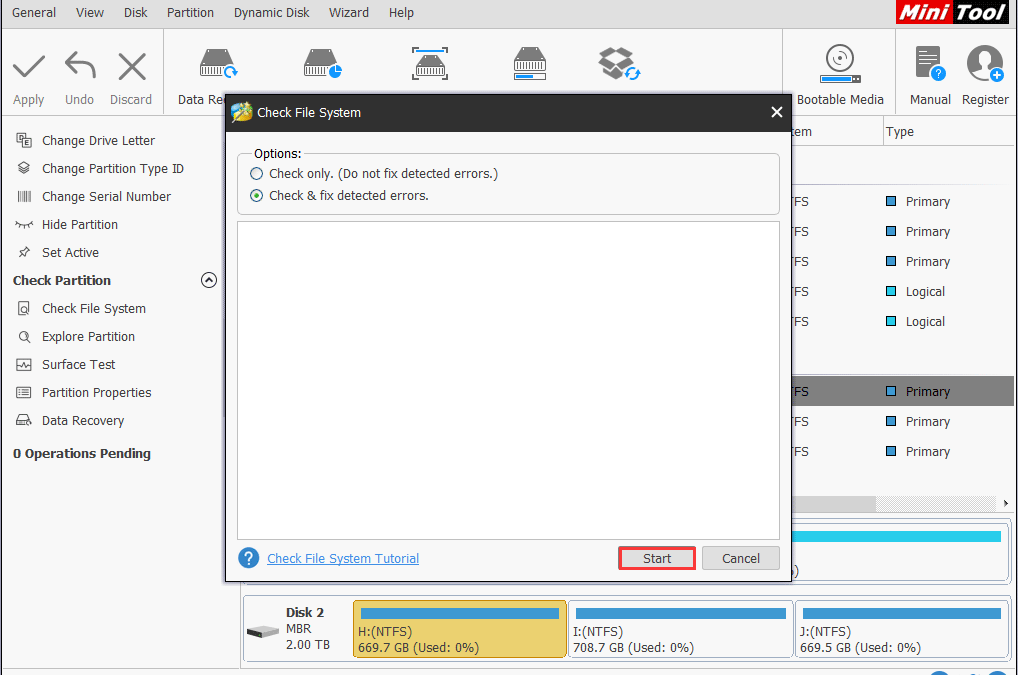
Task: Open the Data Recovery tool in toolbar
Action: point(218,64)
